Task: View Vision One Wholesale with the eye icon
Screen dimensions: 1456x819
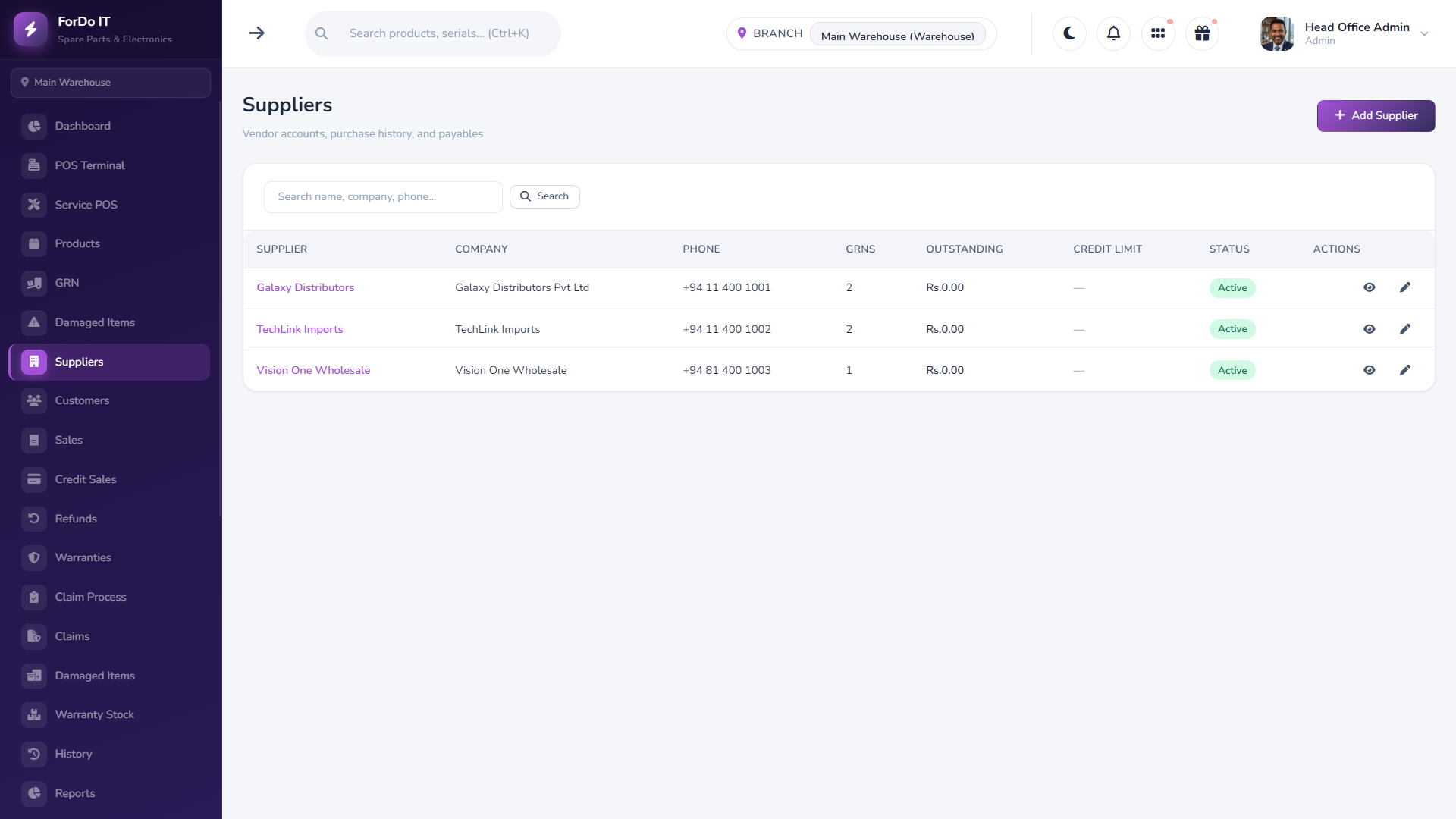Action: click(1369, 370)
